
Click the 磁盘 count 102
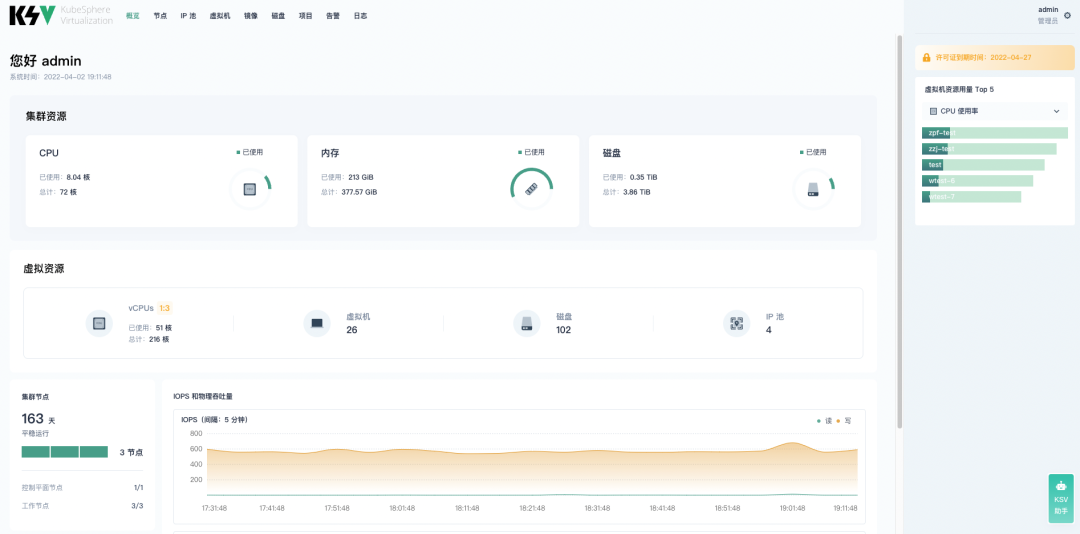click(x=563, y=330)
